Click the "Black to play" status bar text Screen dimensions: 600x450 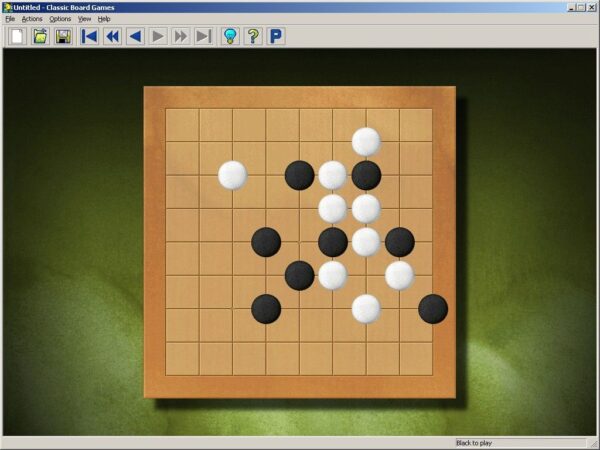pos(474,443)
